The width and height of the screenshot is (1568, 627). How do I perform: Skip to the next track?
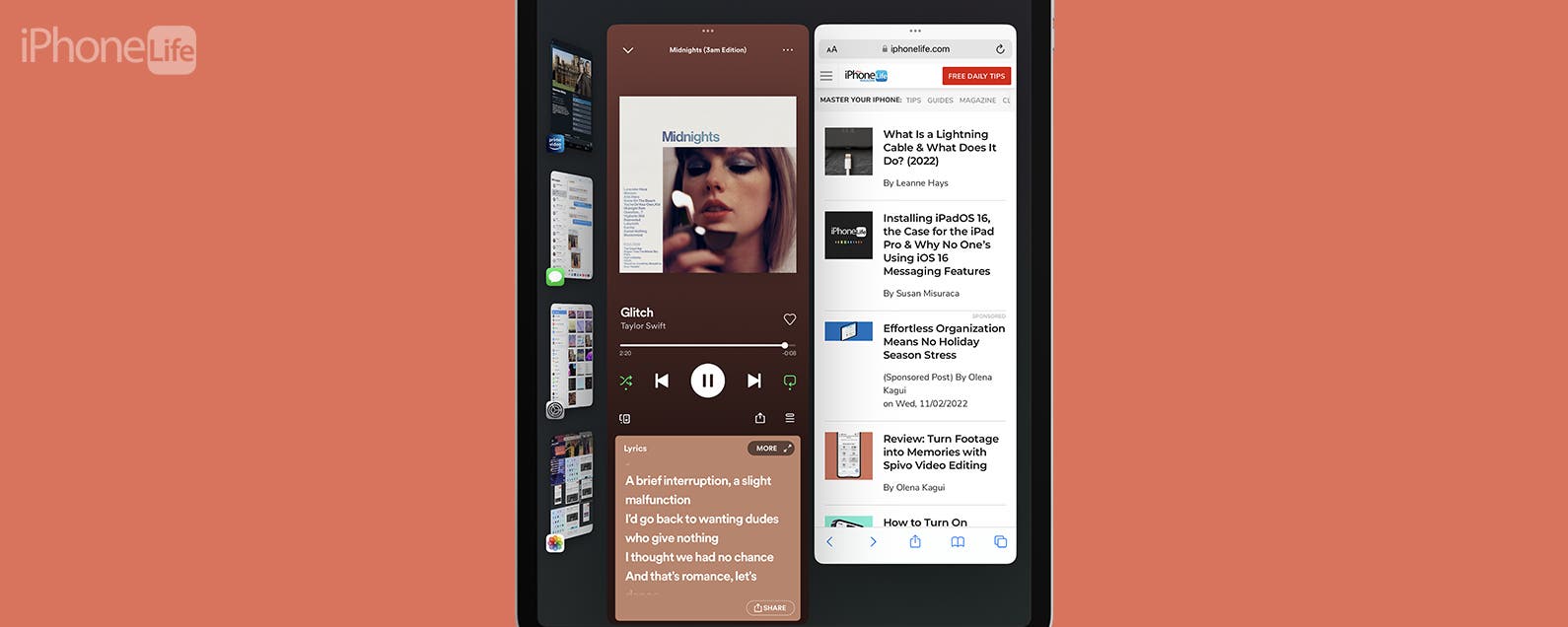point(753,381)
